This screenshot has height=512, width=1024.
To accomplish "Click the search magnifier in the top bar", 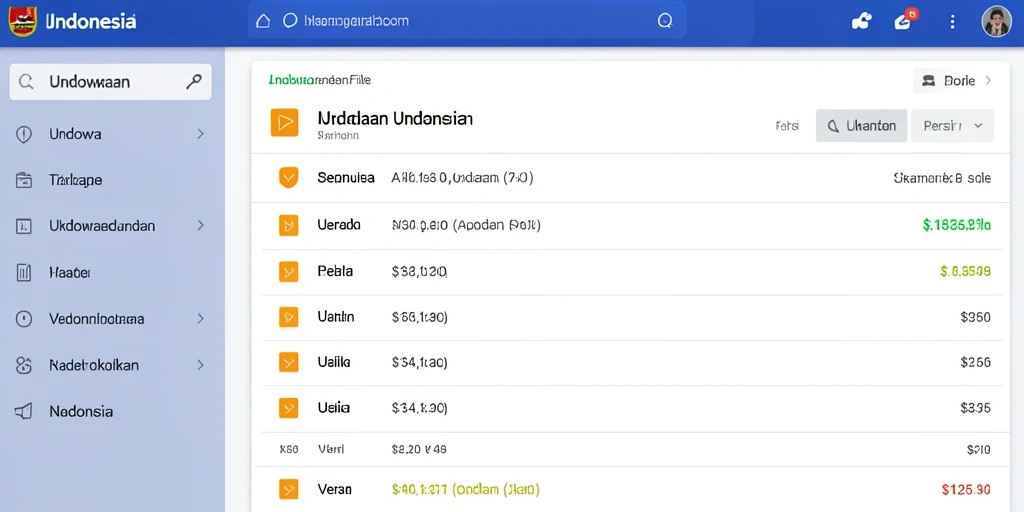I will pyautogui.click(x=665, y=21).
